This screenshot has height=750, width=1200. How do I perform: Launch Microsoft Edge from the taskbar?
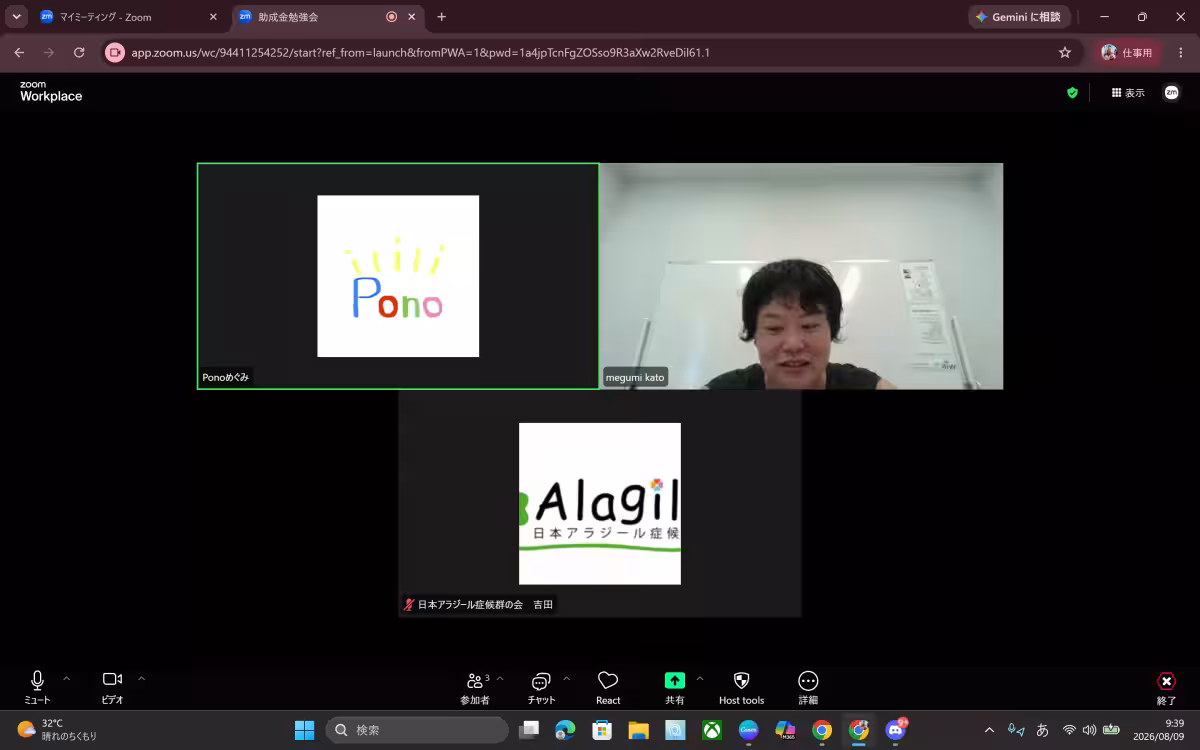[565, 730]
